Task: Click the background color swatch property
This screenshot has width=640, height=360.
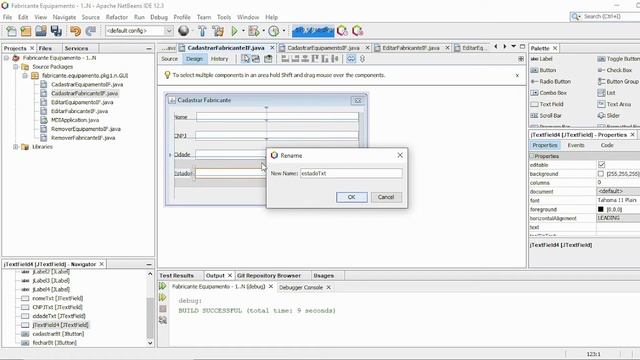Action: (601, 174)
